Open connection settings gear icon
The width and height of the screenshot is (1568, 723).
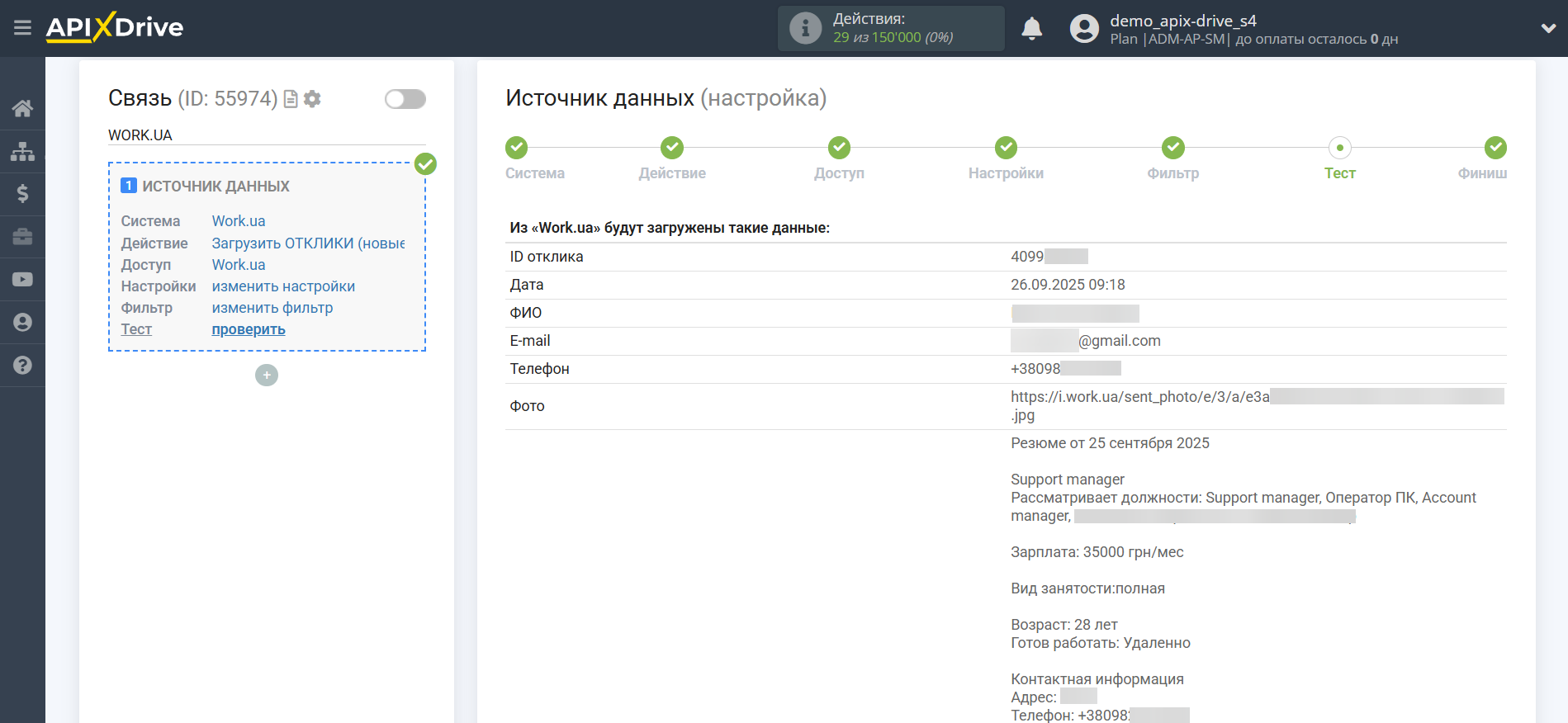point(312,99)
